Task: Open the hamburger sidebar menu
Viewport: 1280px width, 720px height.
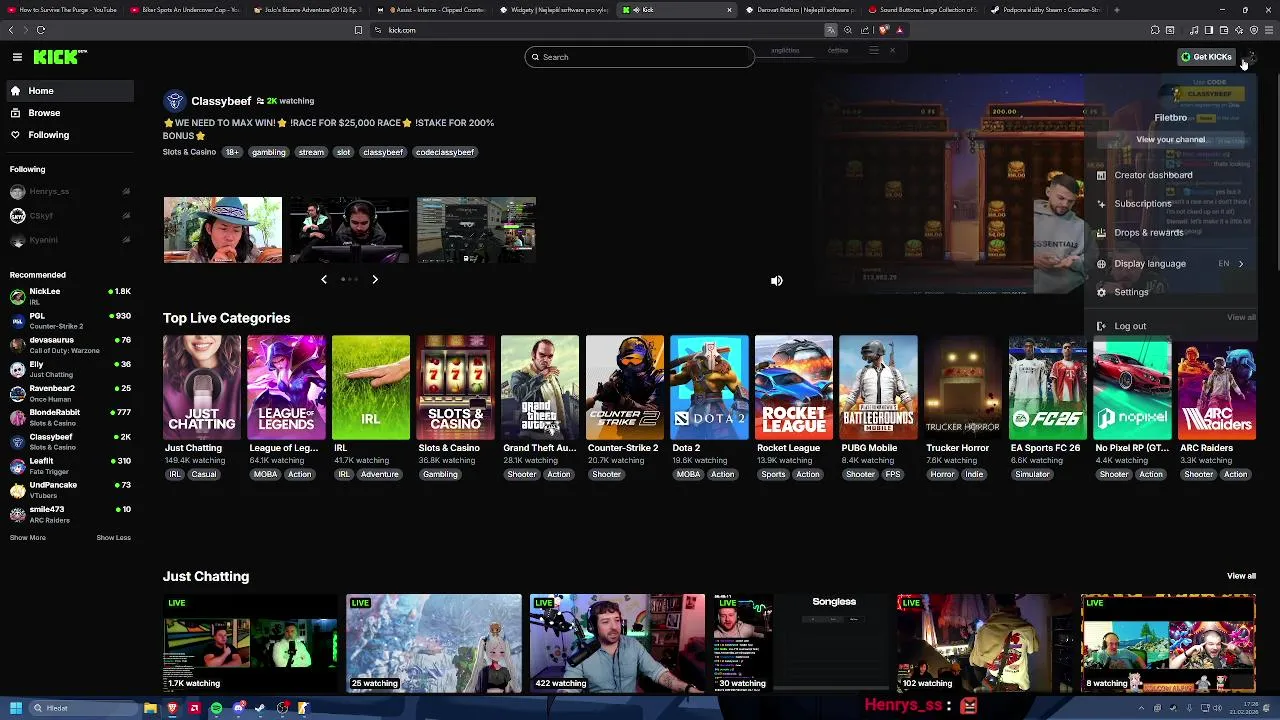Action: coord(17,57)
